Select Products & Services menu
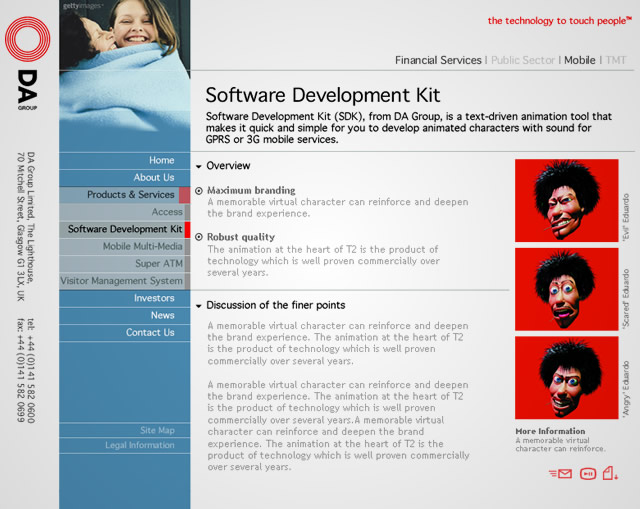 tap(124, 195)
